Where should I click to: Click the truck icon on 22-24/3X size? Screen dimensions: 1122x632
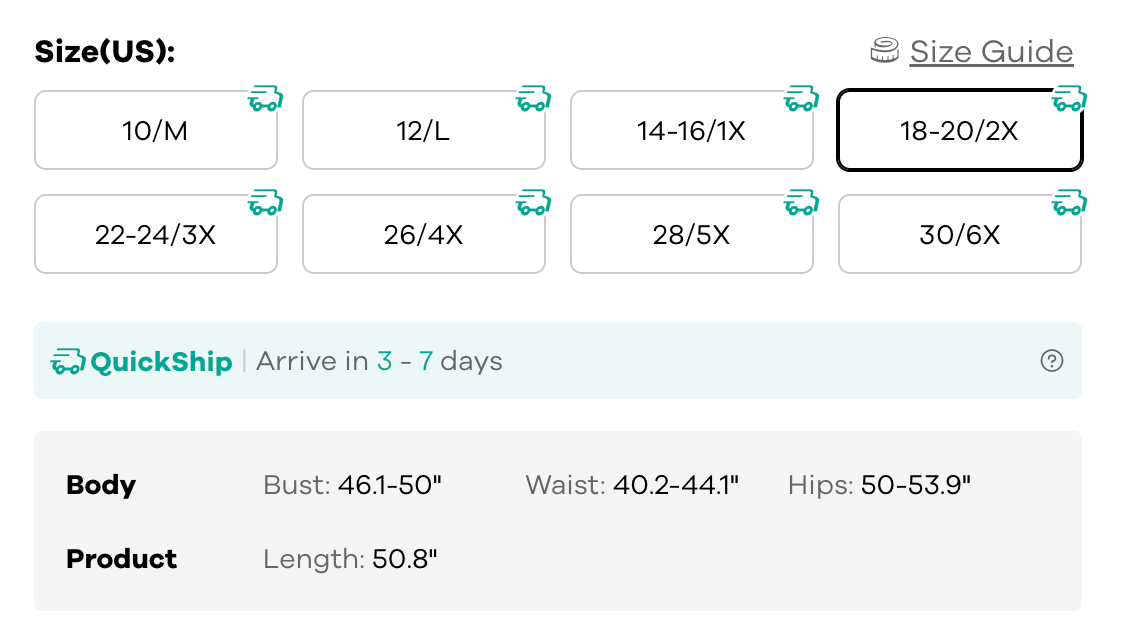(x=265, y=203)
